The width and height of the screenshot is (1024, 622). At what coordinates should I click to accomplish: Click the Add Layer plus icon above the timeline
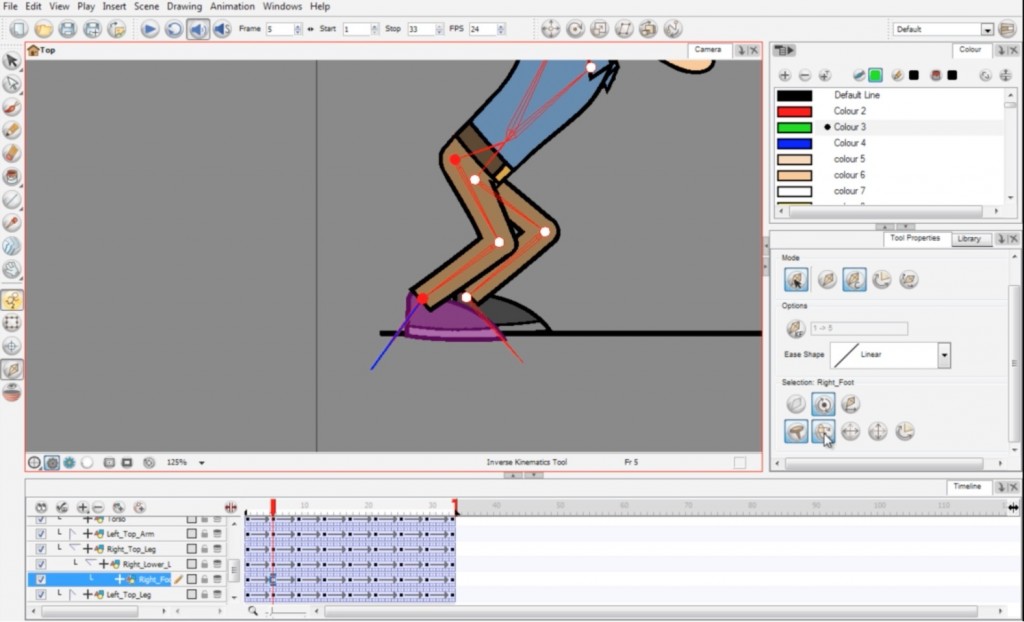pyautogui.click(x=83, y=508)
